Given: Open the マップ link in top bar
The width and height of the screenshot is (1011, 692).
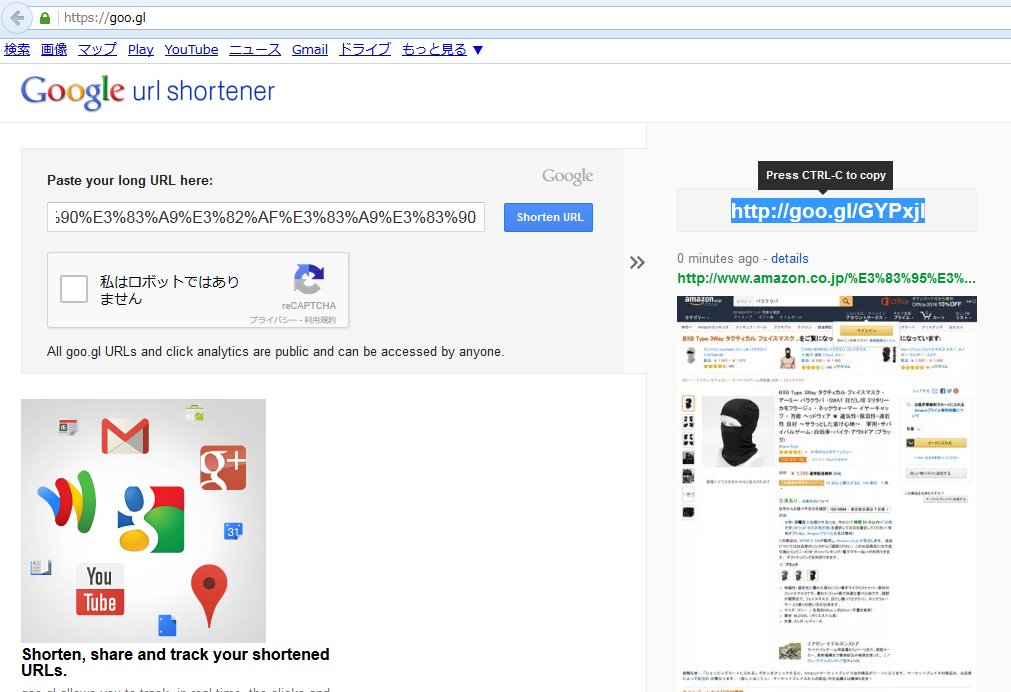Looking at the screenshot, I should pyautogui.click(x=97, y=50).
